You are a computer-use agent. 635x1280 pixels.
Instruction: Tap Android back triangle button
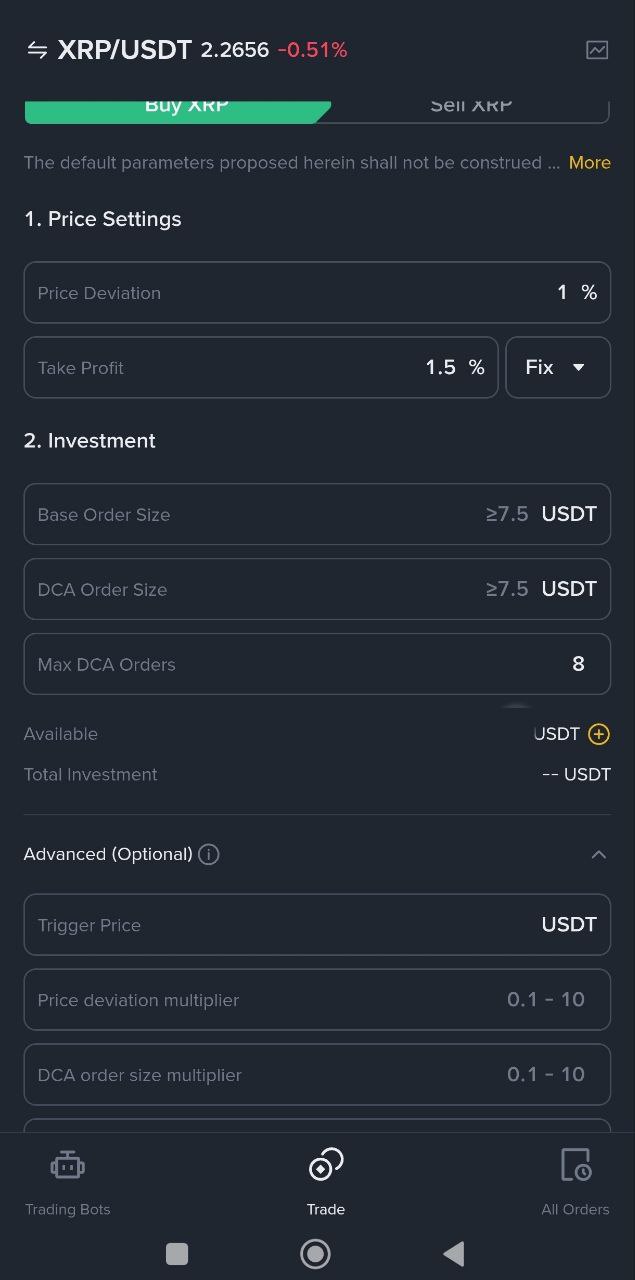[453, 1253]
